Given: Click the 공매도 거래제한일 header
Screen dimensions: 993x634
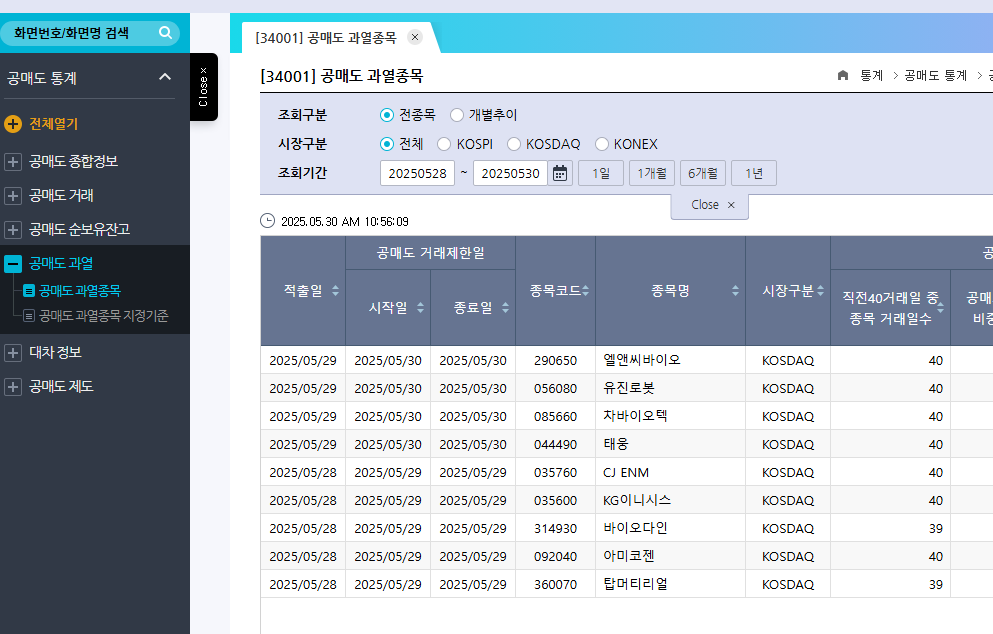Looking at the screenshot, I should click(x=431, y=253).
